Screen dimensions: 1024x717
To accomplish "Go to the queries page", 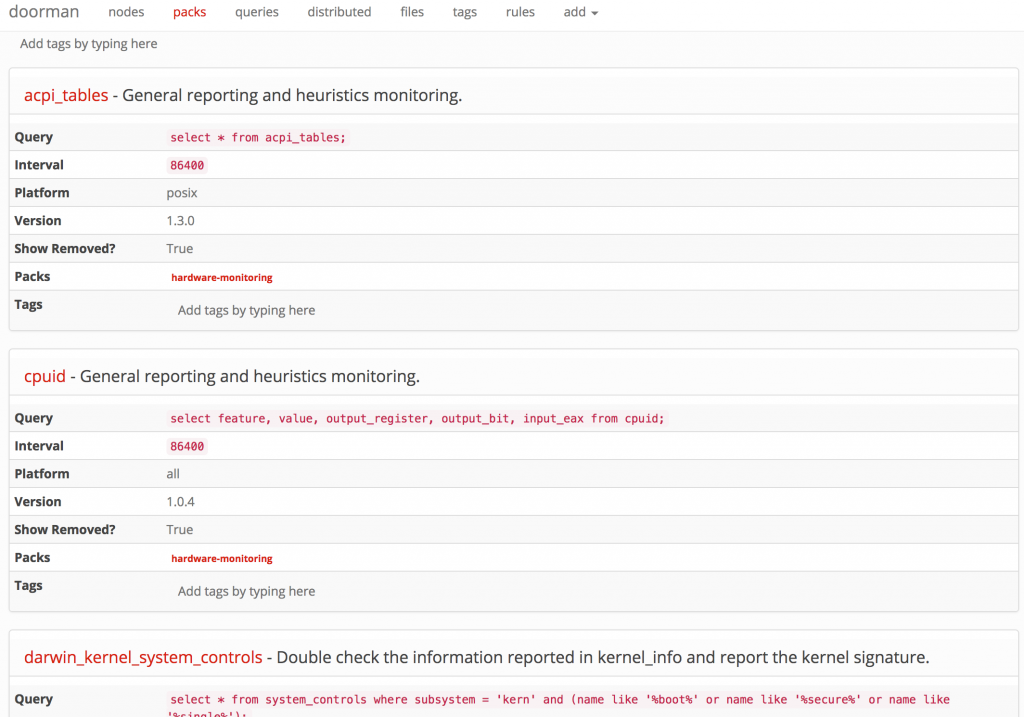I will coord(257,12).
